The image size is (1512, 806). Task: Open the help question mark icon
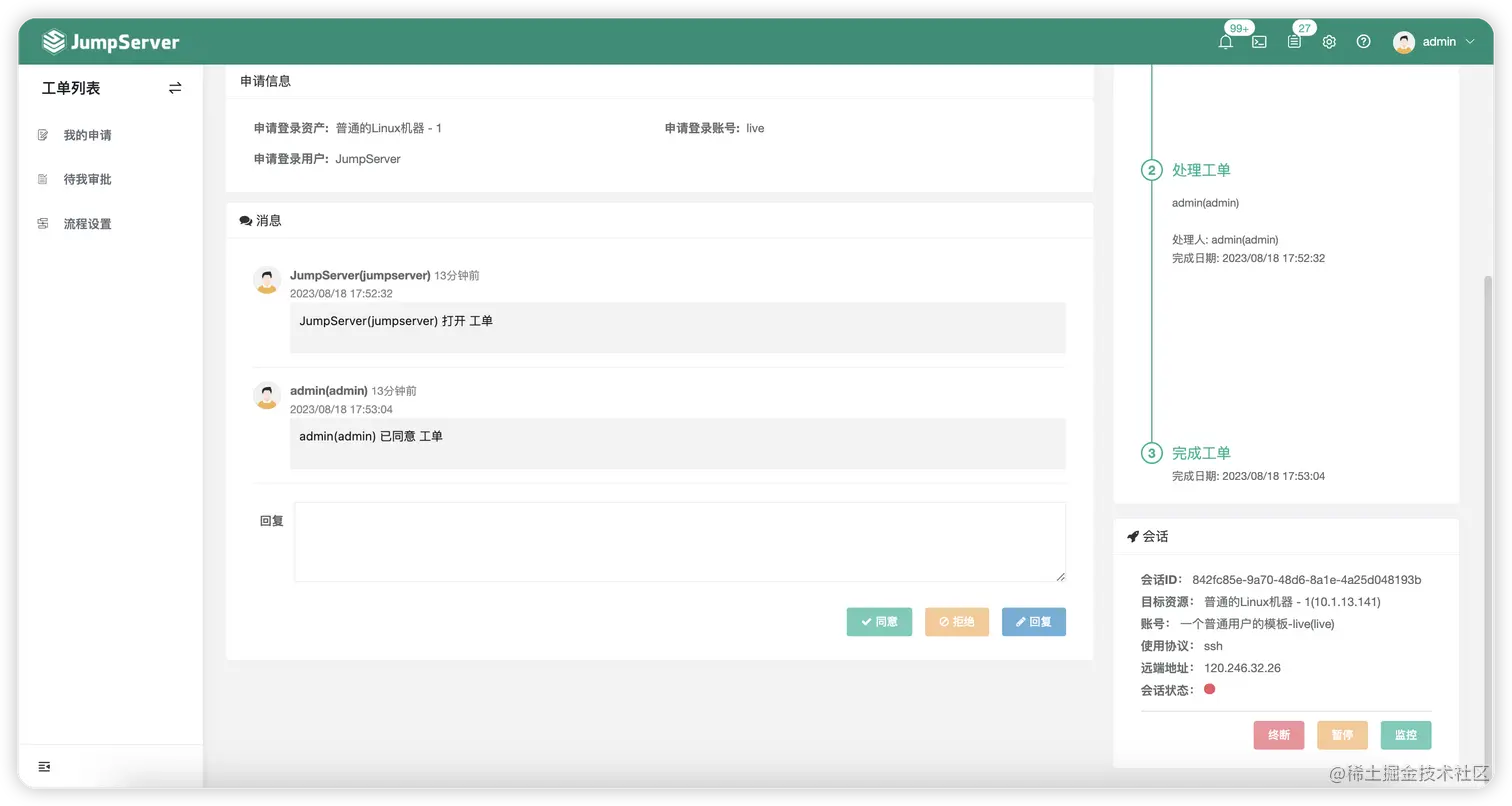(1363, 42)
